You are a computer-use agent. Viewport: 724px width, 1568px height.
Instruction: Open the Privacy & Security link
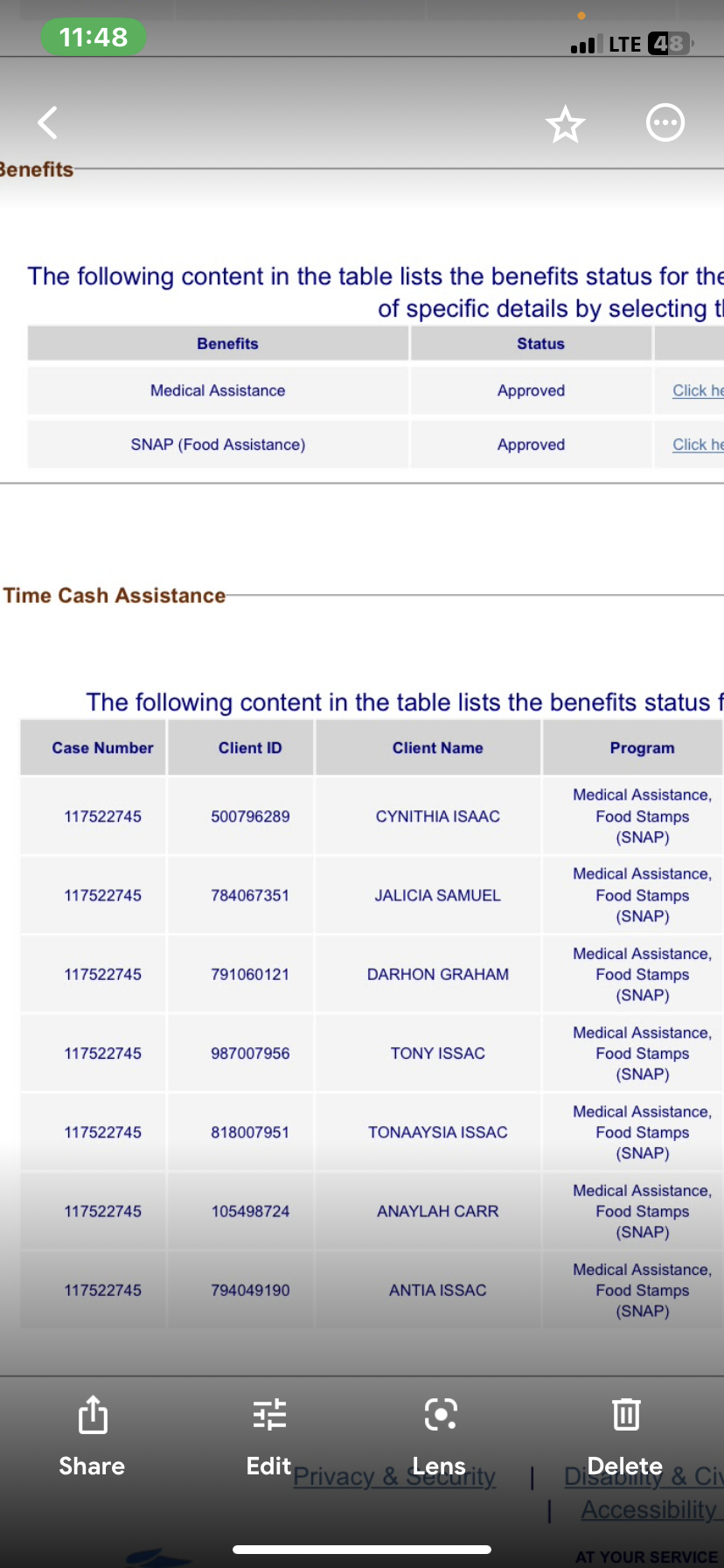tap(394, 1477)
